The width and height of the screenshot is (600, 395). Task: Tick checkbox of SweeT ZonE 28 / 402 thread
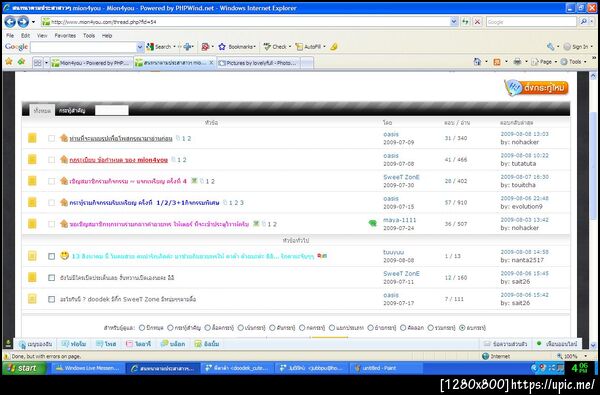[51, 181]
